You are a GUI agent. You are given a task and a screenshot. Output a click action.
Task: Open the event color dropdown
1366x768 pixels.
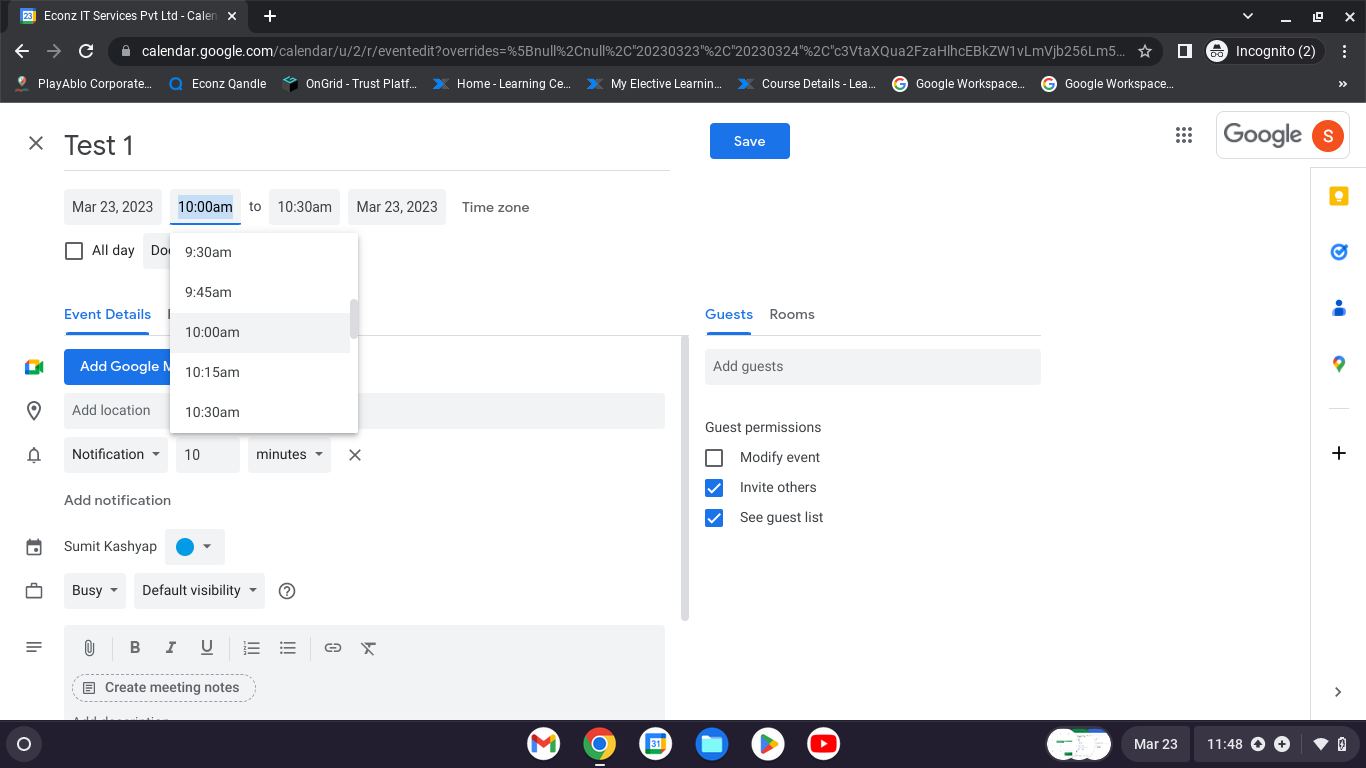(x=195, y=547)
